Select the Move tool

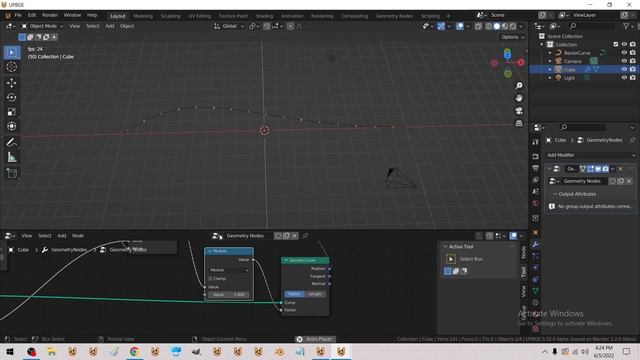(x=11, y=83)
